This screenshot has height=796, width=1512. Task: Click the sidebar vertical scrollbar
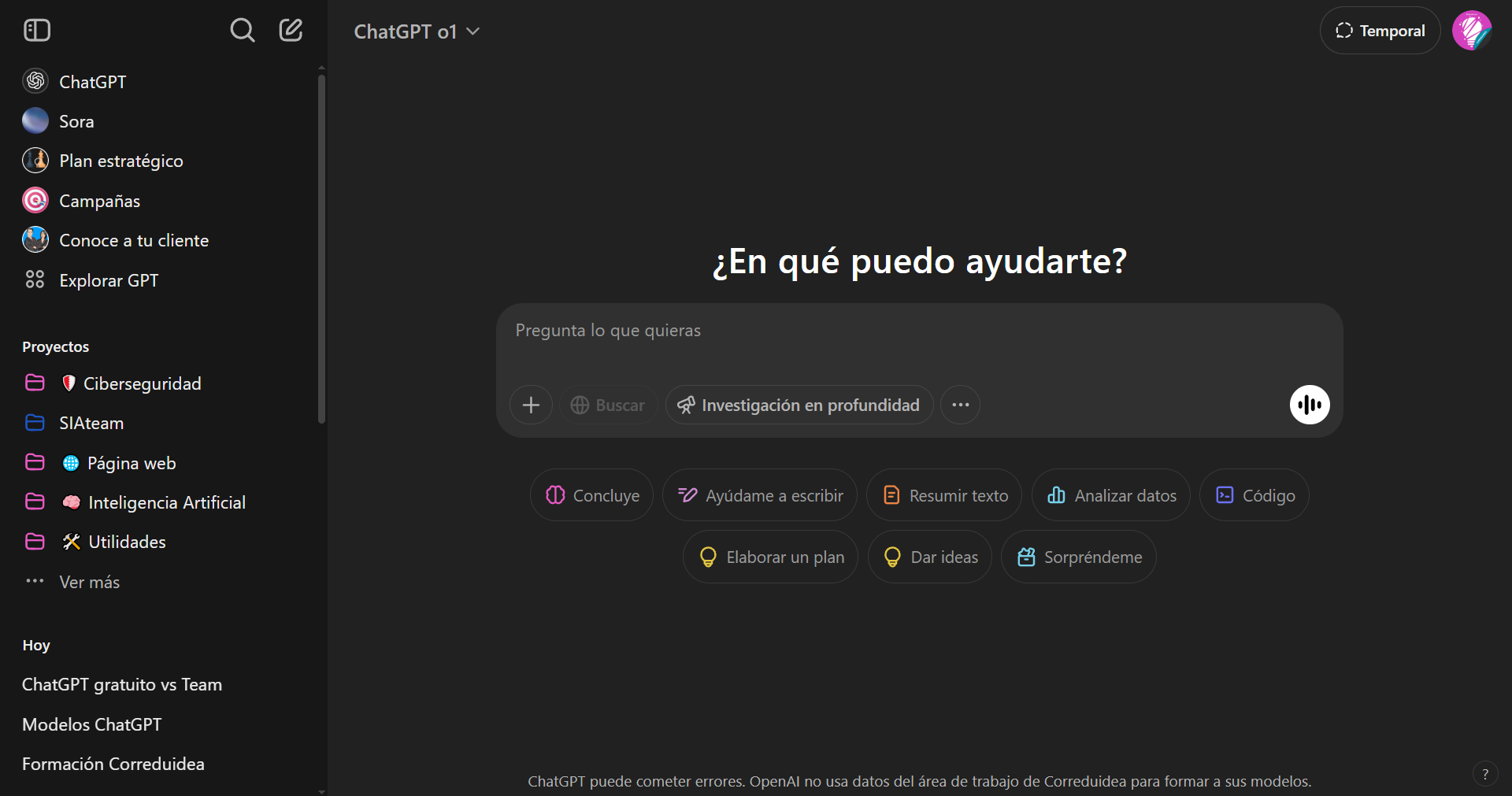(321, 249)
